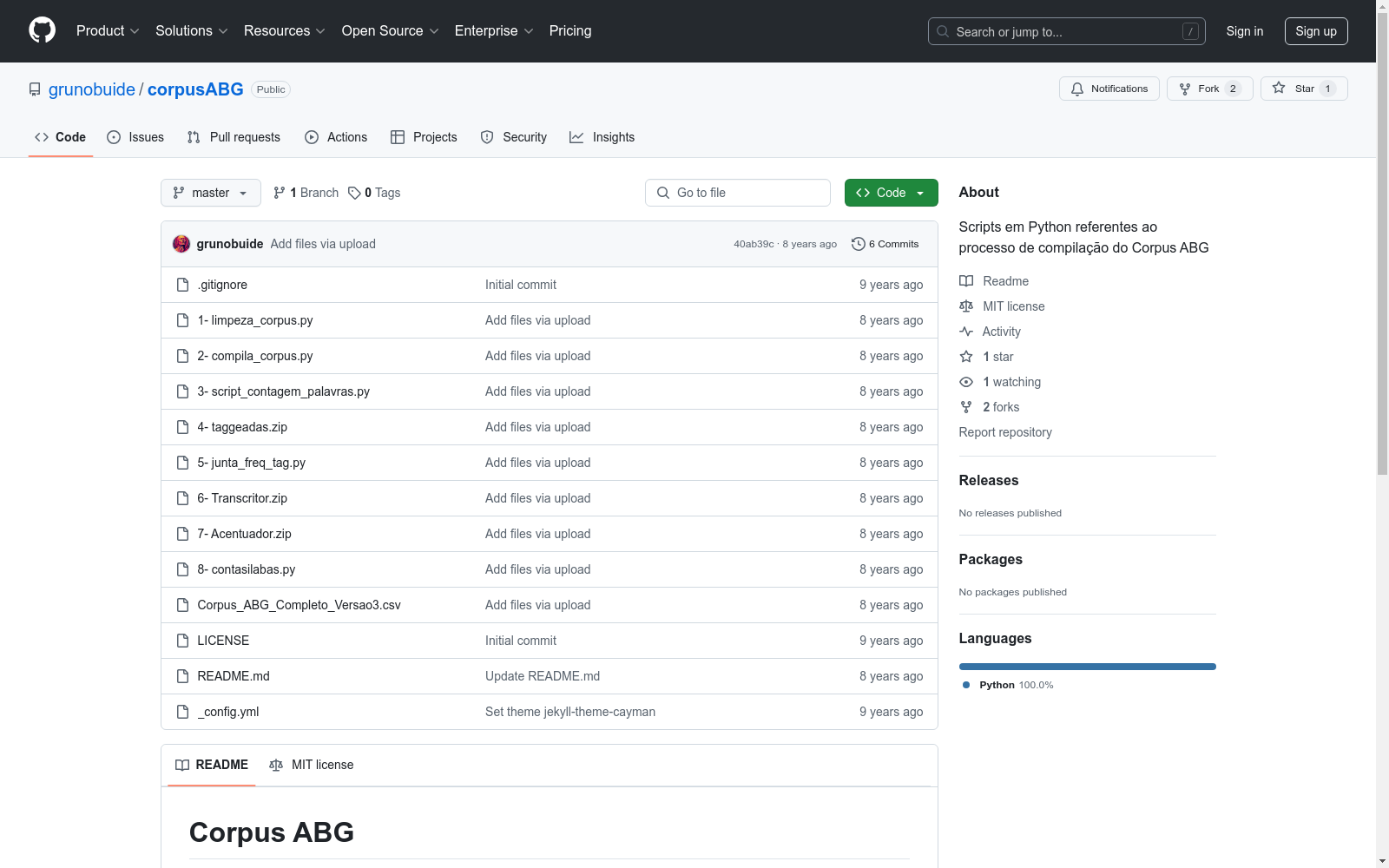Click the Sign up button
The width and height of the screenshot is (1389, 868).
click(x=1316, y=31)
